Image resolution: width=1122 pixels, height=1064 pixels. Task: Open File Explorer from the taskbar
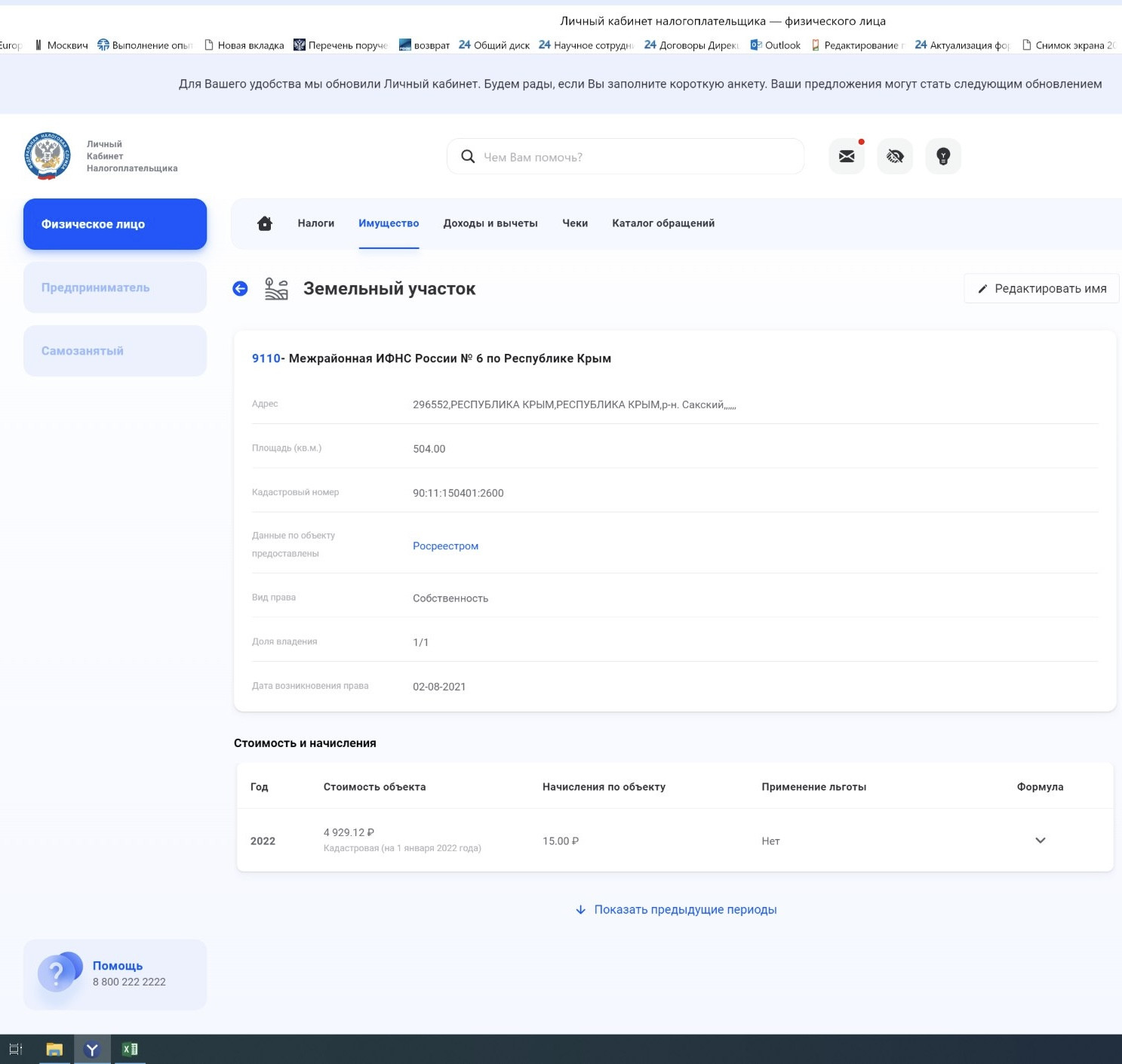pyautogui.click(x=54, y=1049)
